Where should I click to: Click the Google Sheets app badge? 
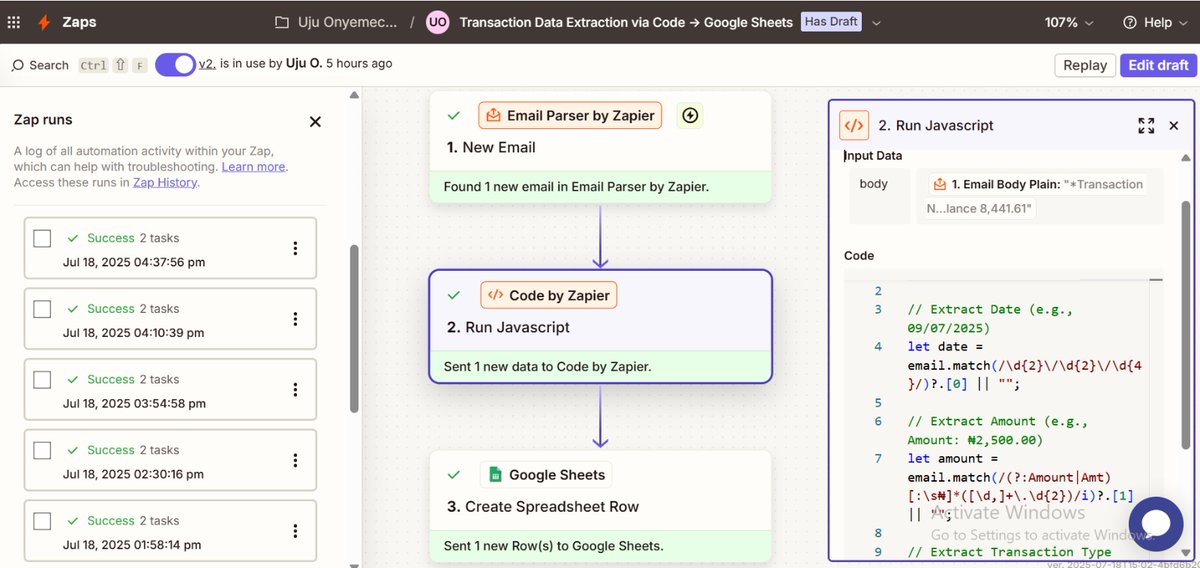[x=545, y=475]
